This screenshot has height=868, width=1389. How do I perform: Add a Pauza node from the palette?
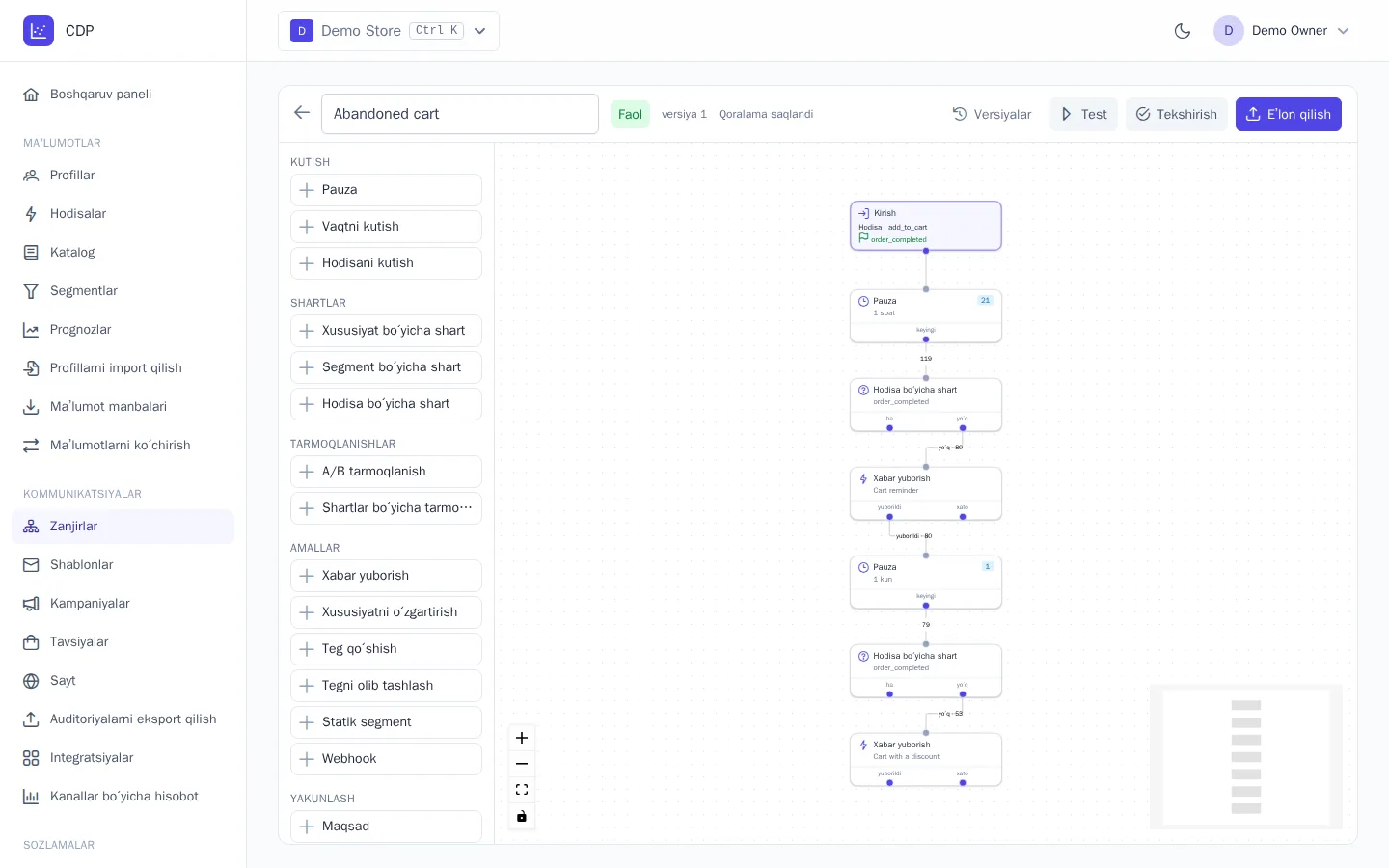click(386, 190)
